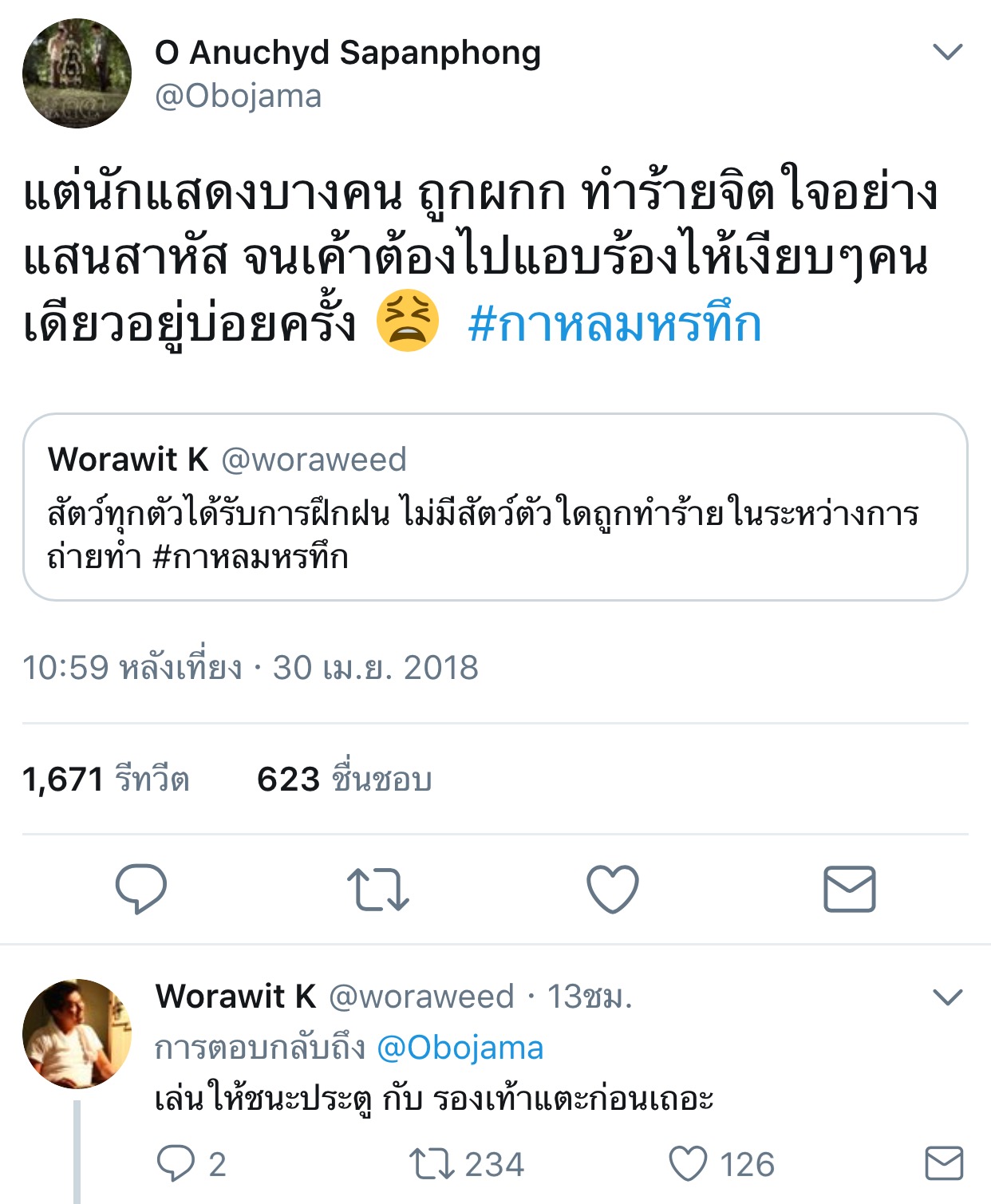Like the main tweet with heart icon
This screenshot has height=1204, width=991.
click(x=613, y=889)
